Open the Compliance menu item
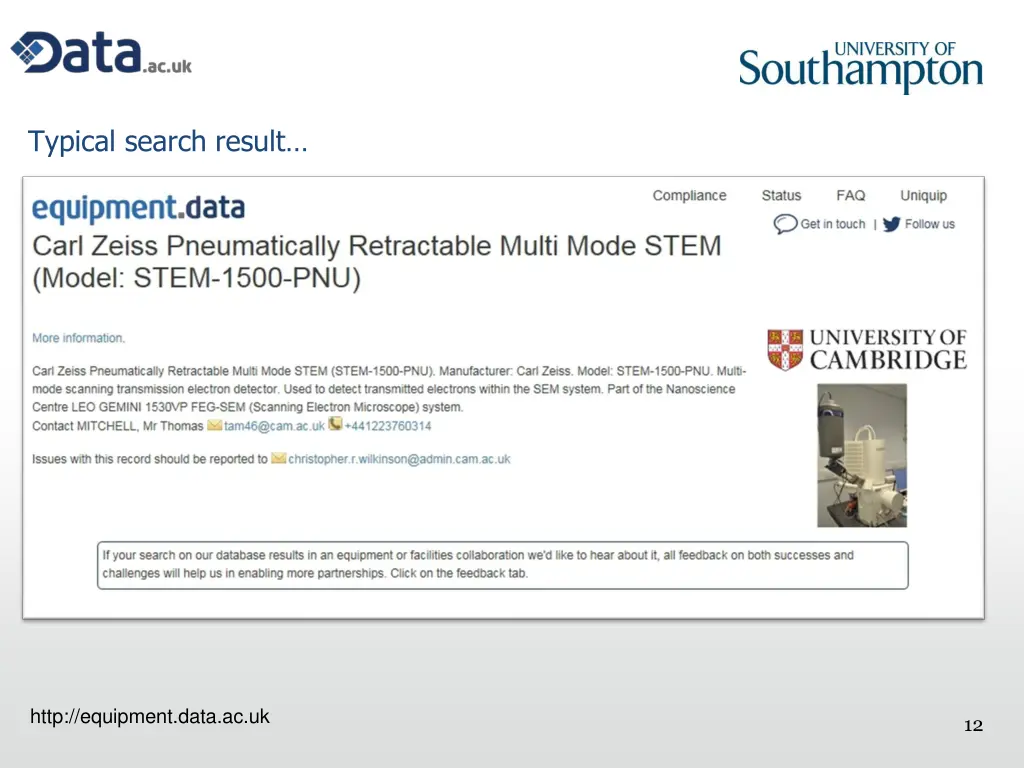 pos(689,195)
